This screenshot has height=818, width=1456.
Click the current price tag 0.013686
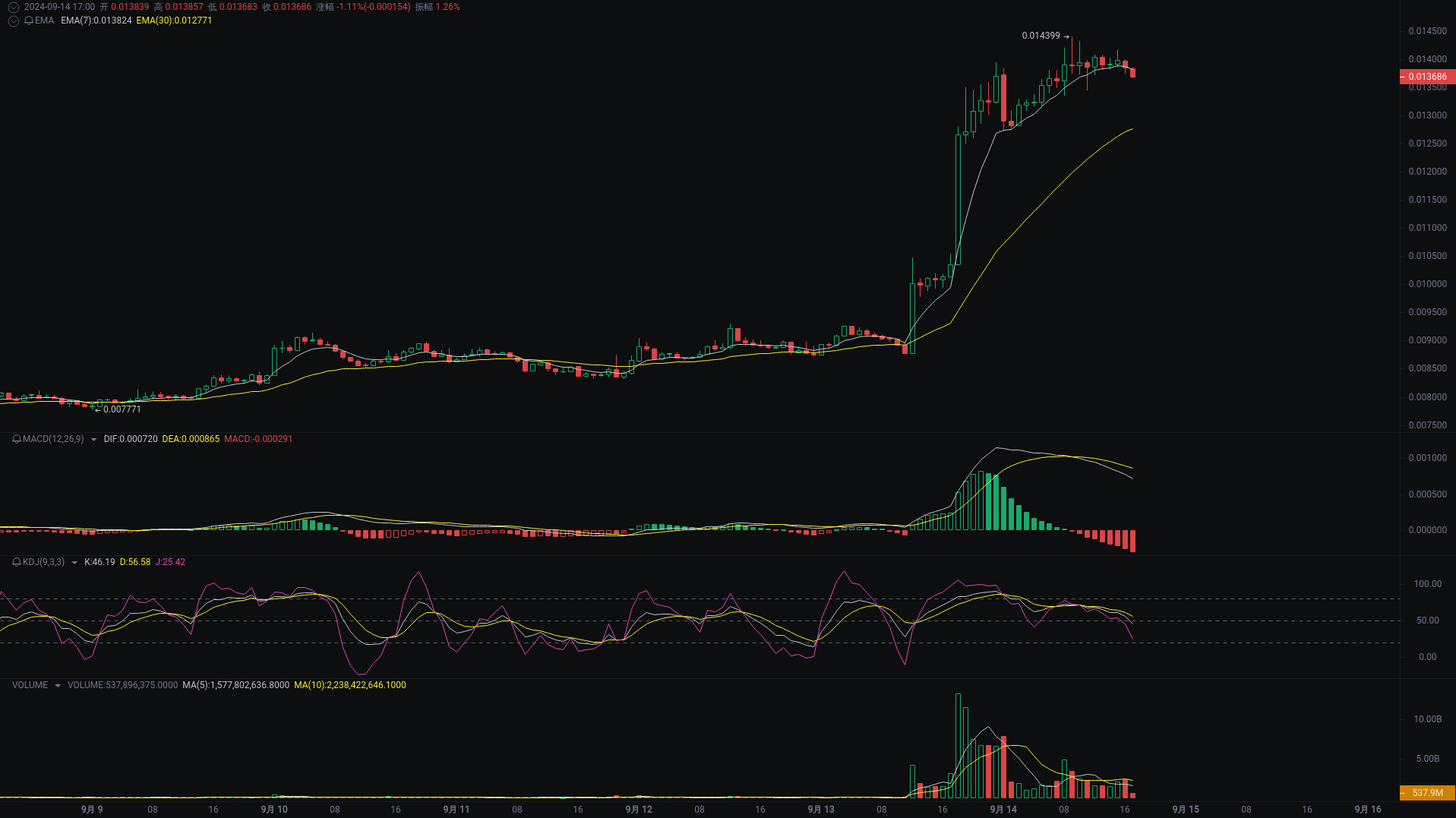1427,77
